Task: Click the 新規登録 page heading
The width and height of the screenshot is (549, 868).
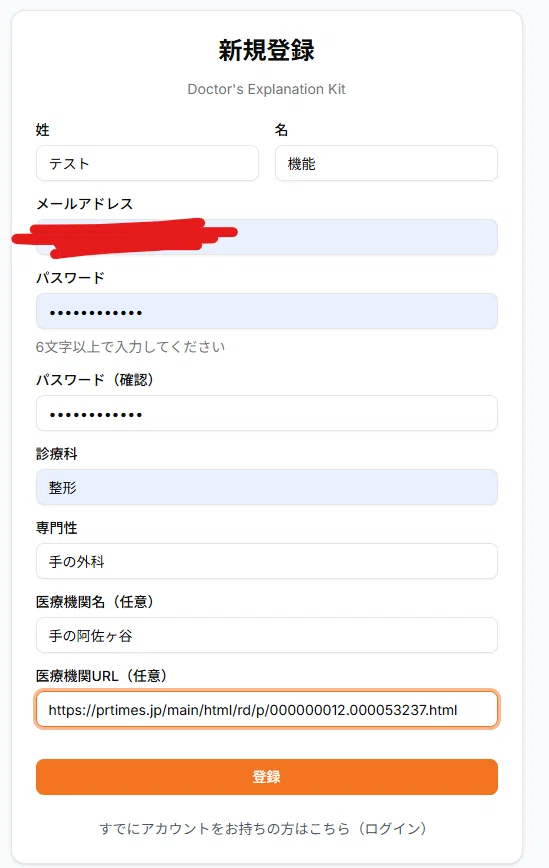Action: [266, 50]
